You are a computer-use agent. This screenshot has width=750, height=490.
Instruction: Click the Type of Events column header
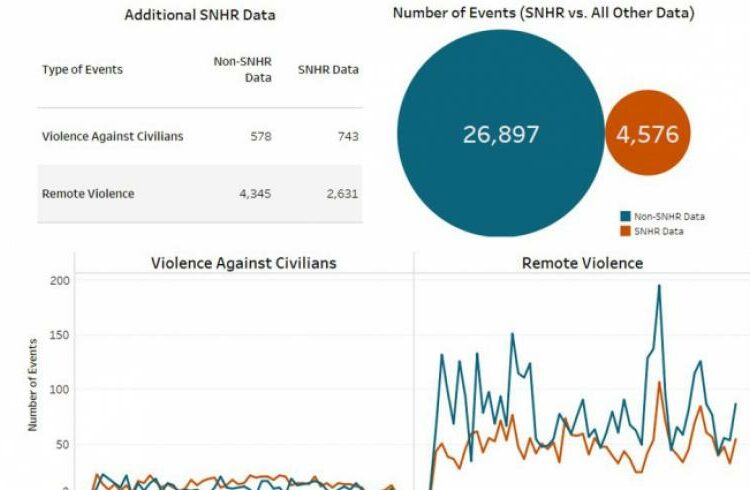(80, 69)
